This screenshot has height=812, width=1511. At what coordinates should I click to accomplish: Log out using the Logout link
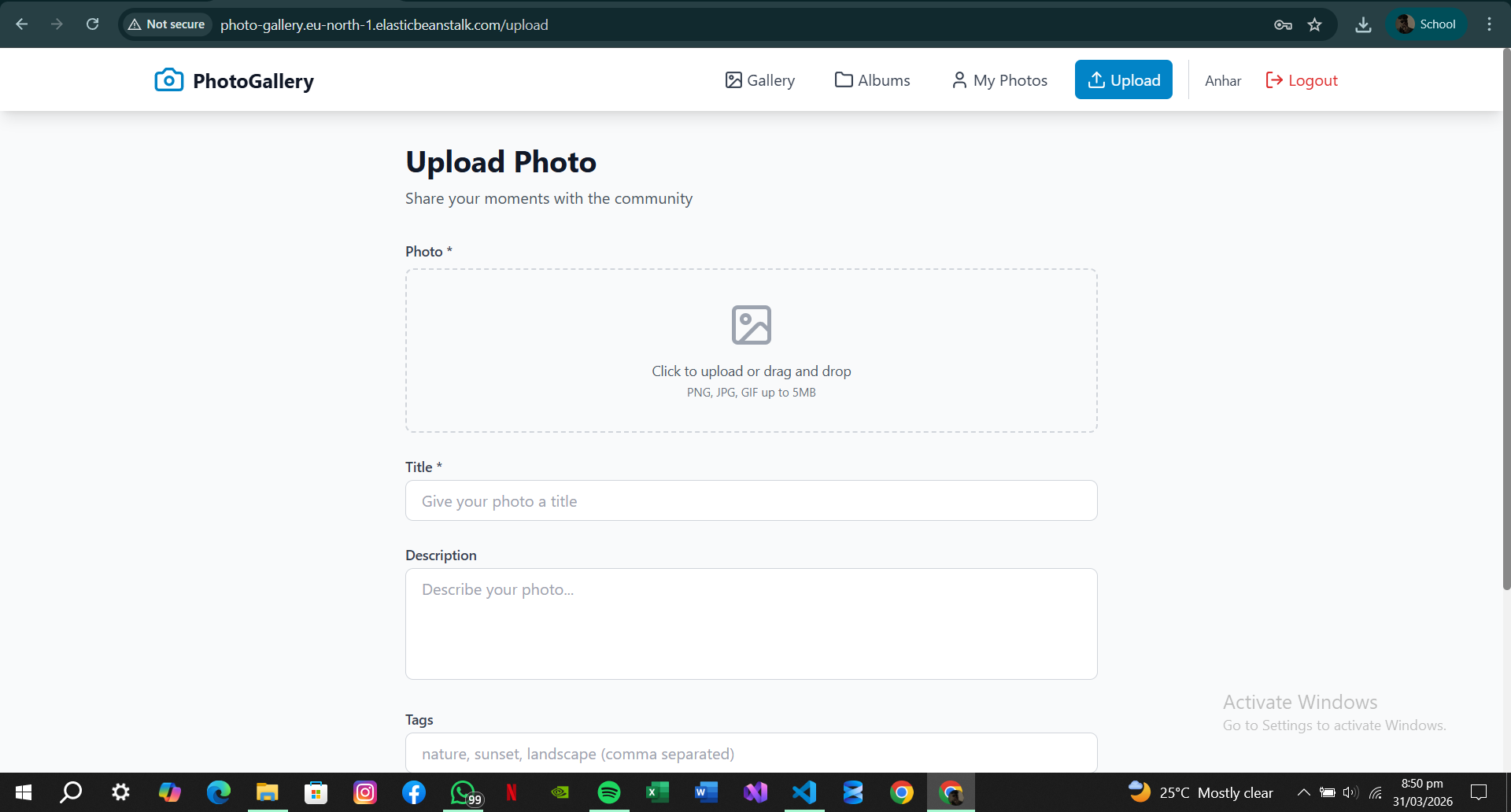[1302, 80]
